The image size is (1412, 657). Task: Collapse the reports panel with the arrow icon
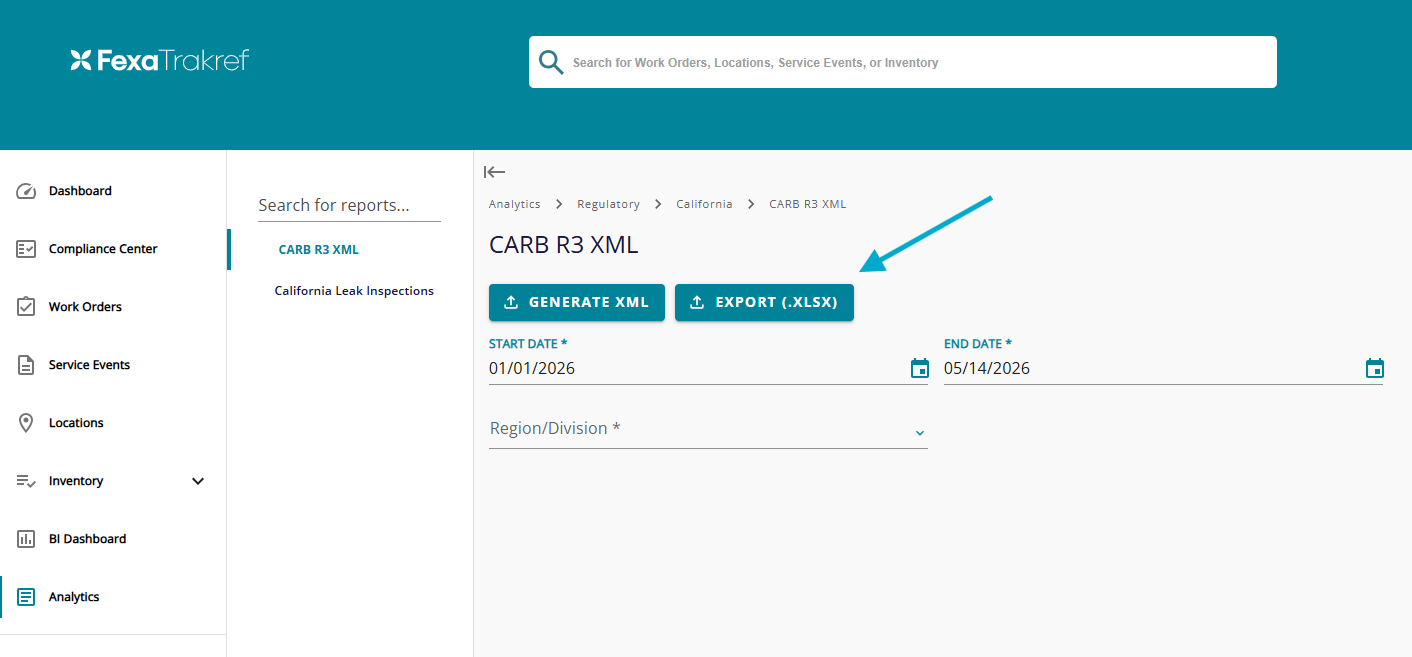pyautogui.click(x=494, y=172)
